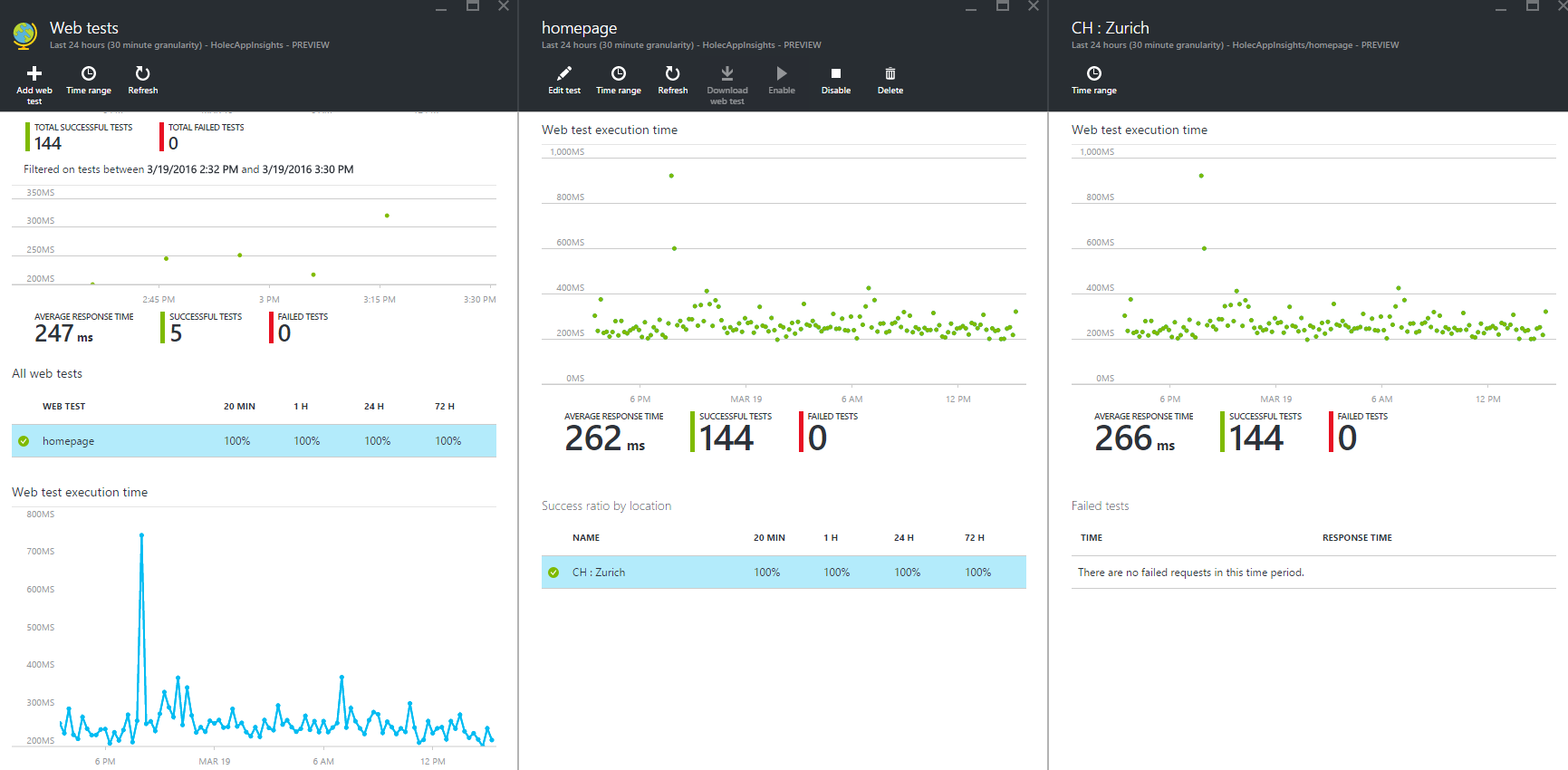Image resolution: width=1568 pixels, height=770 pixels.
Task: Click Average response time 247 ms tile
Action: click(x=83, y=328)
